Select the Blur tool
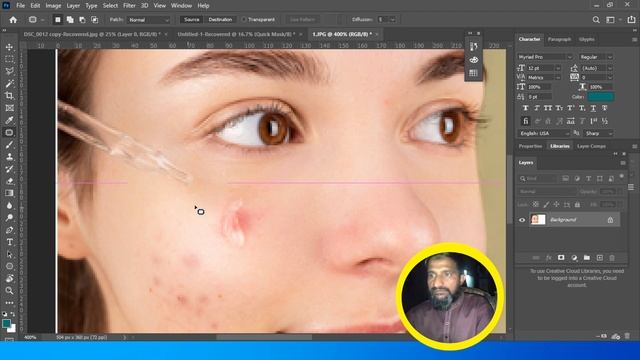640x360 pixels. [9, 206]
